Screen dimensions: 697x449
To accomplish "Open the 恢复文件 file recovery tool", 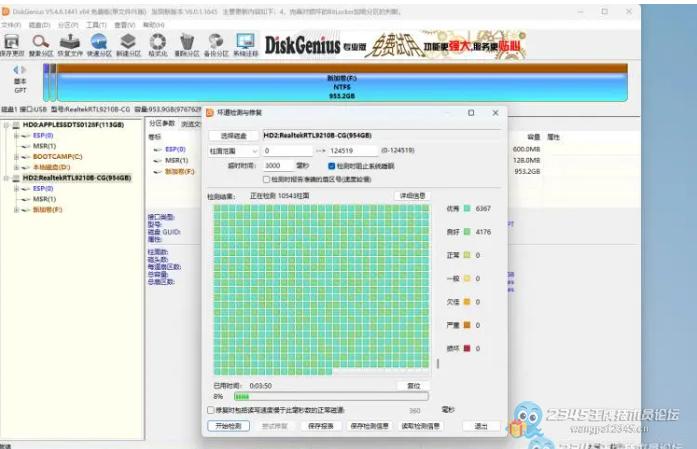I will (x=70, y=42).
